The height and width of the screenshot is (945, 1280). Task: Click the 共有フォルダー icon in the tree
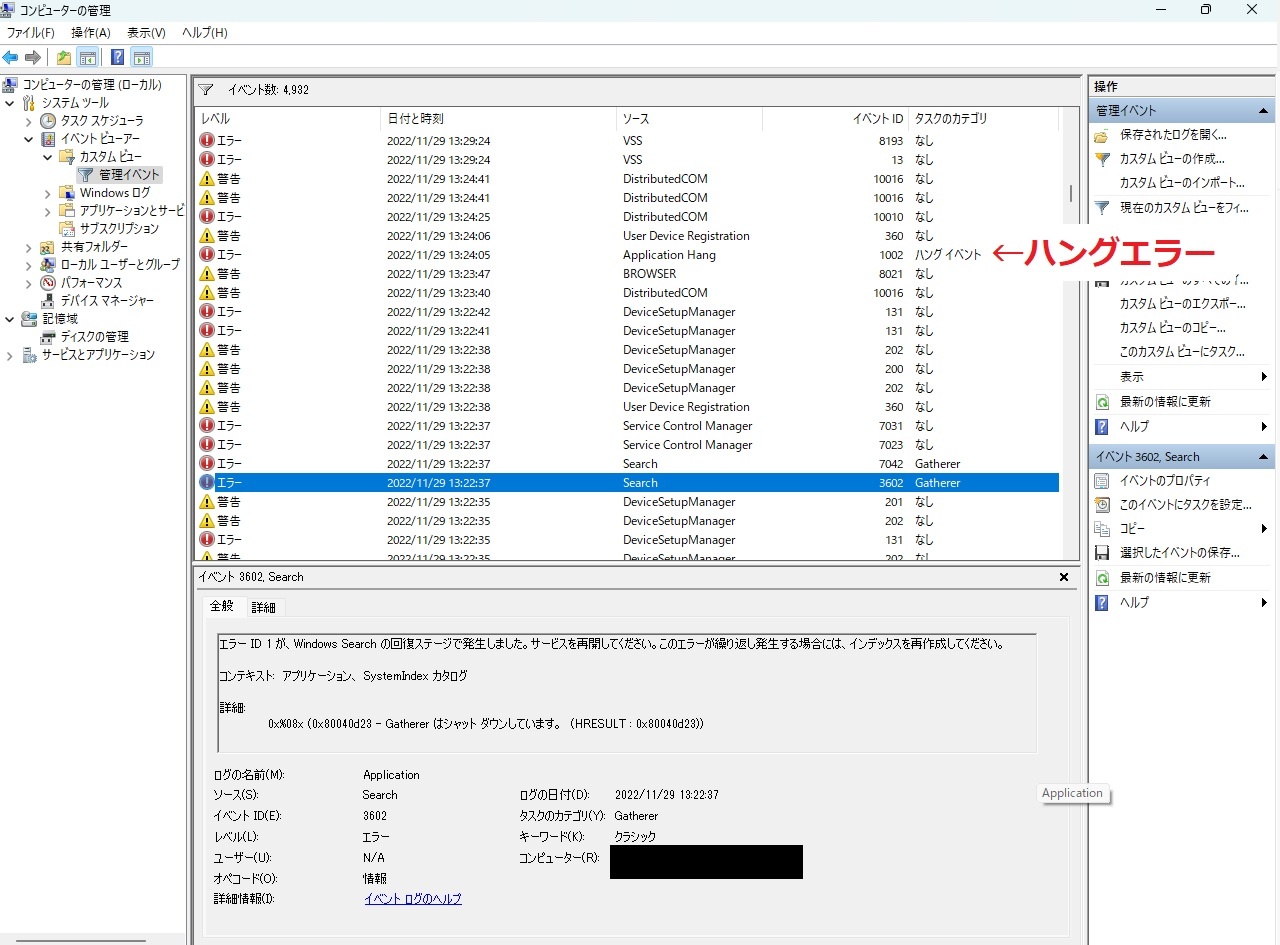tap(48, 247)
